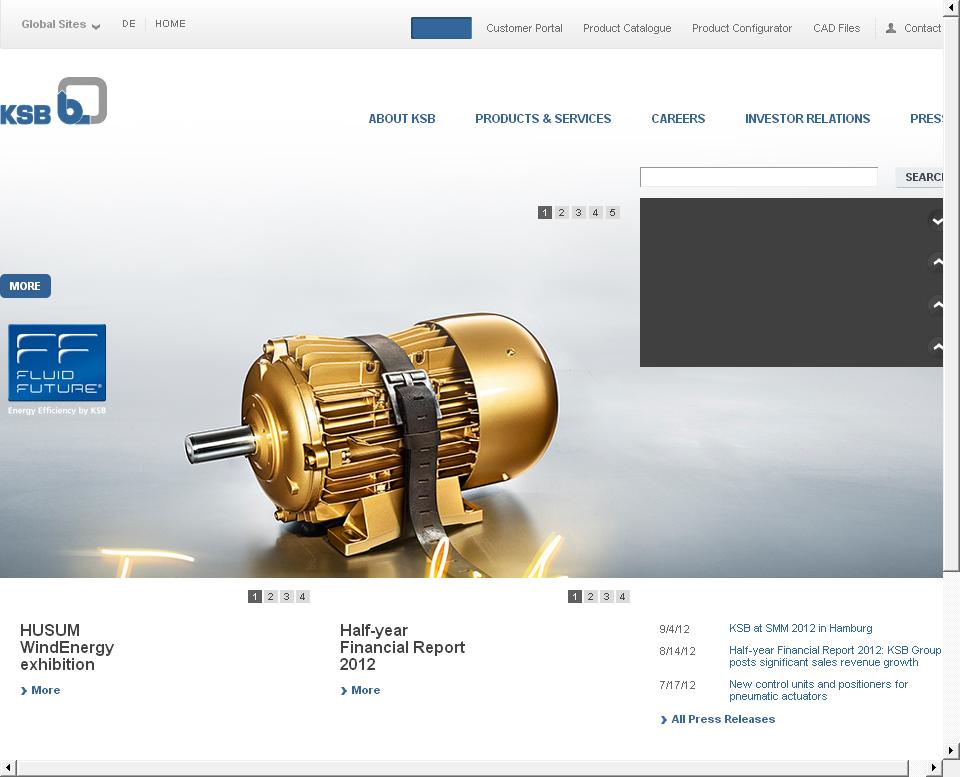This screenshot has width=960, height=777.
Task: Expand the second dark panel chevron
Action: click(x=936, y=263)
